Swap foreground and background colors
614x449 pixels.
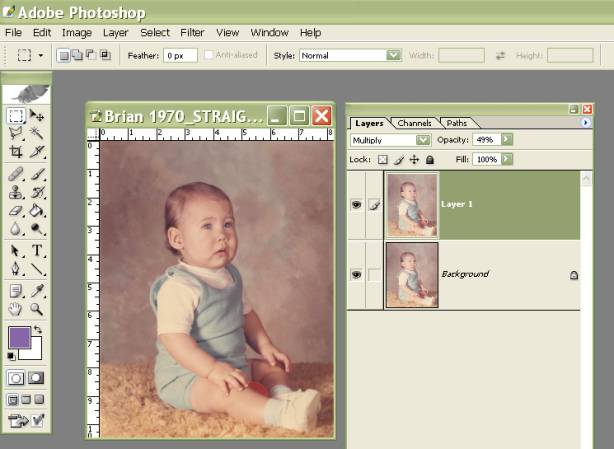(38, 330)
